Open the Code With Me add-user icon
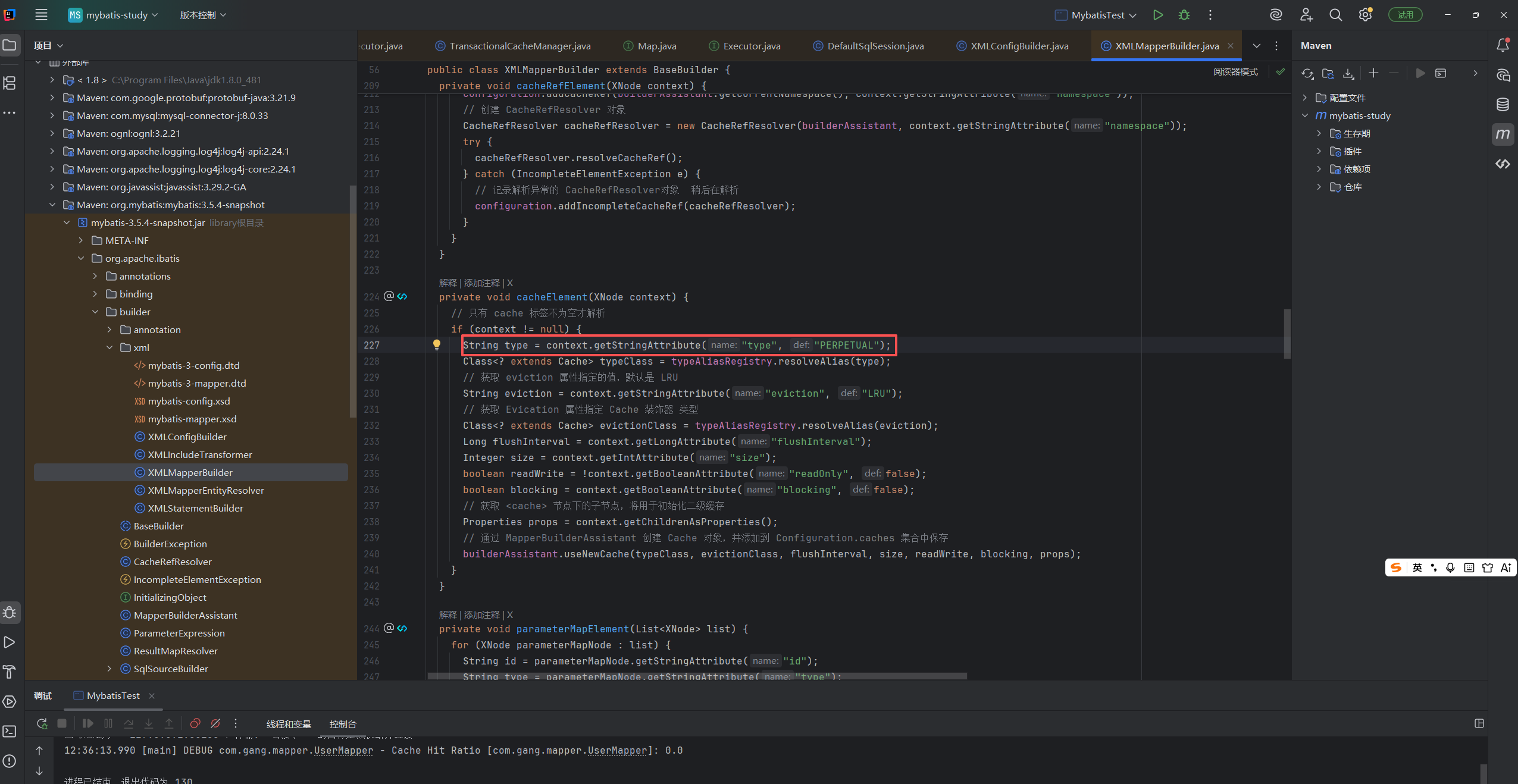Image resolution: width=1518 pixels, height=784 pixels. point(1306,15)
